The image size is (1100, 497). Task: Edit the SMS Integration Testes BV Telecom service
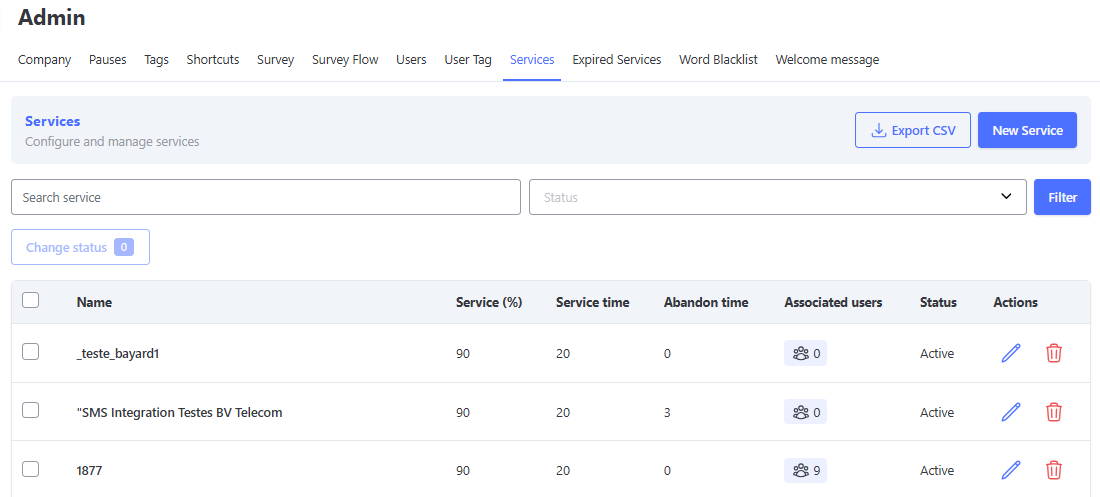[1011, 412]
